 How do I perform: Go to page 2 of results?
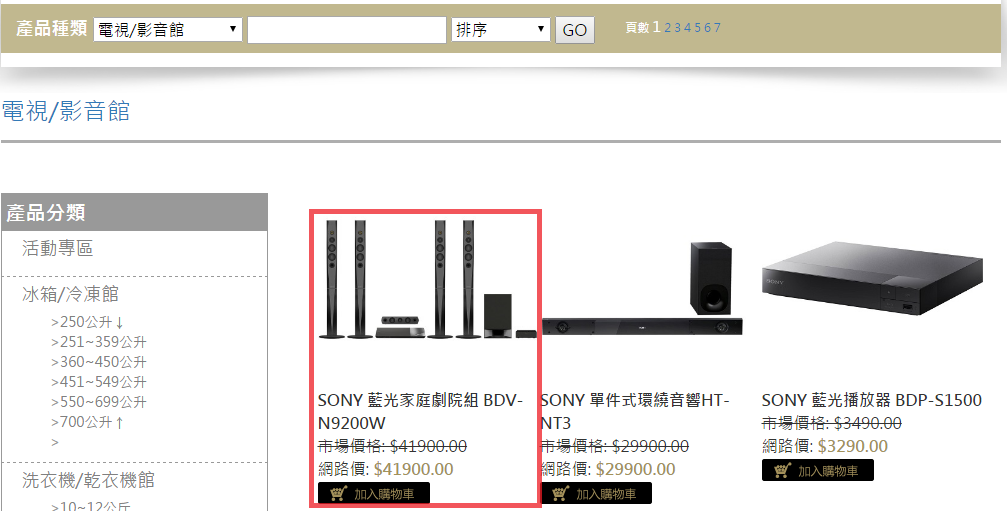tap(668, 28)
